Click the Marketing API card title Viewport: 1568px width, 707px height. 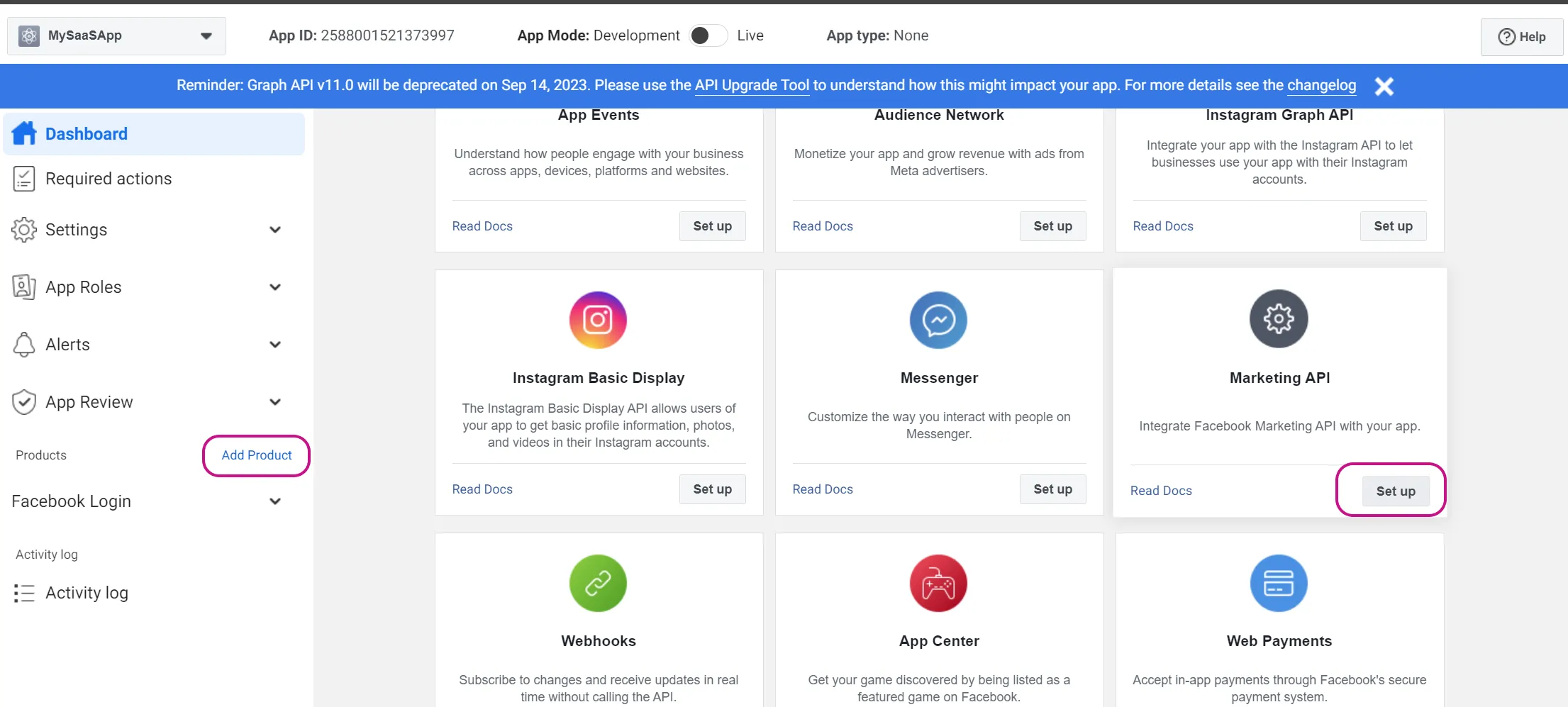tap(1279, 378)
